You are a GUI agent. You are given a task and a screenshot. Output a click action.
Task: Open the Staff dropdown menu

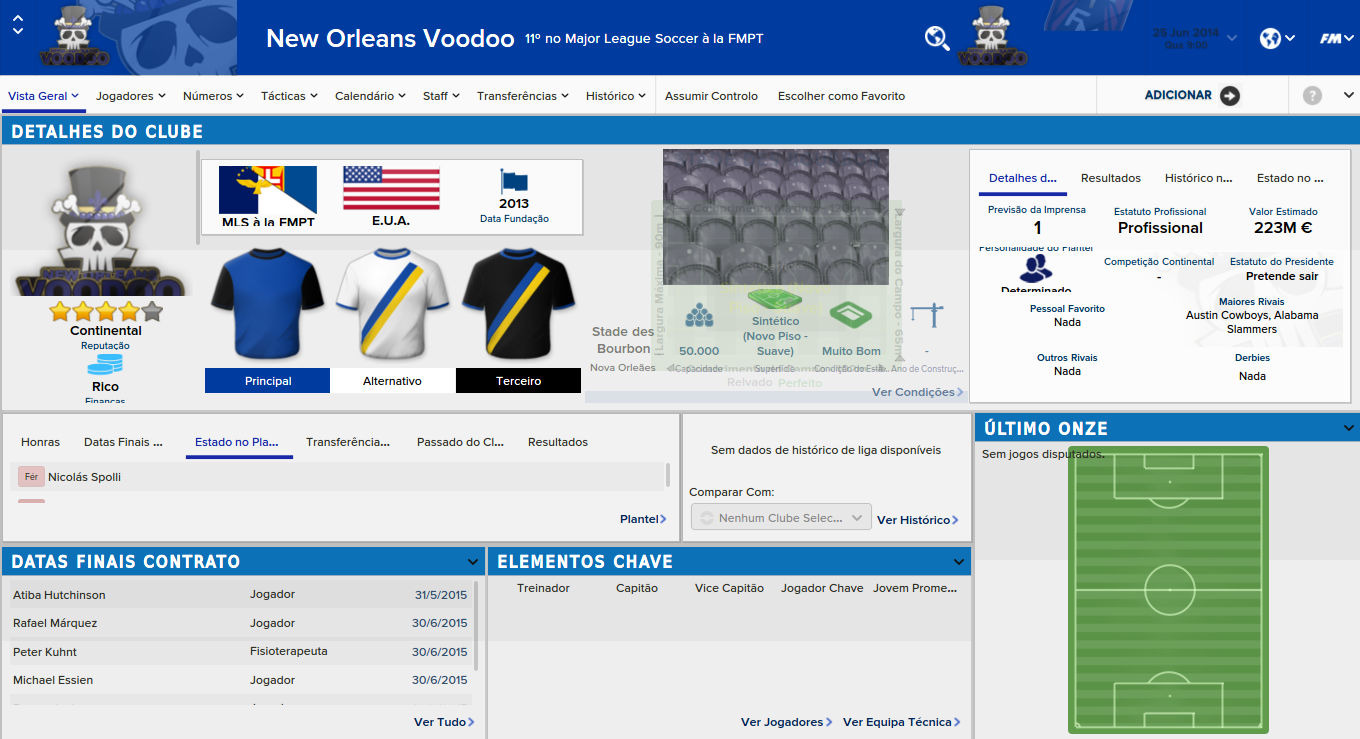(441, 96)
